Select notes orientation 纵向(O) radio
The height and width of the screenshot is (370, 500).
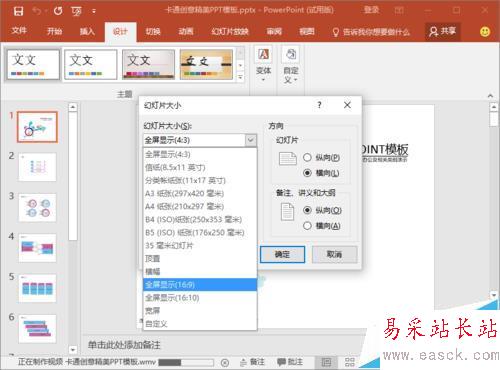[x=307, y=210]
